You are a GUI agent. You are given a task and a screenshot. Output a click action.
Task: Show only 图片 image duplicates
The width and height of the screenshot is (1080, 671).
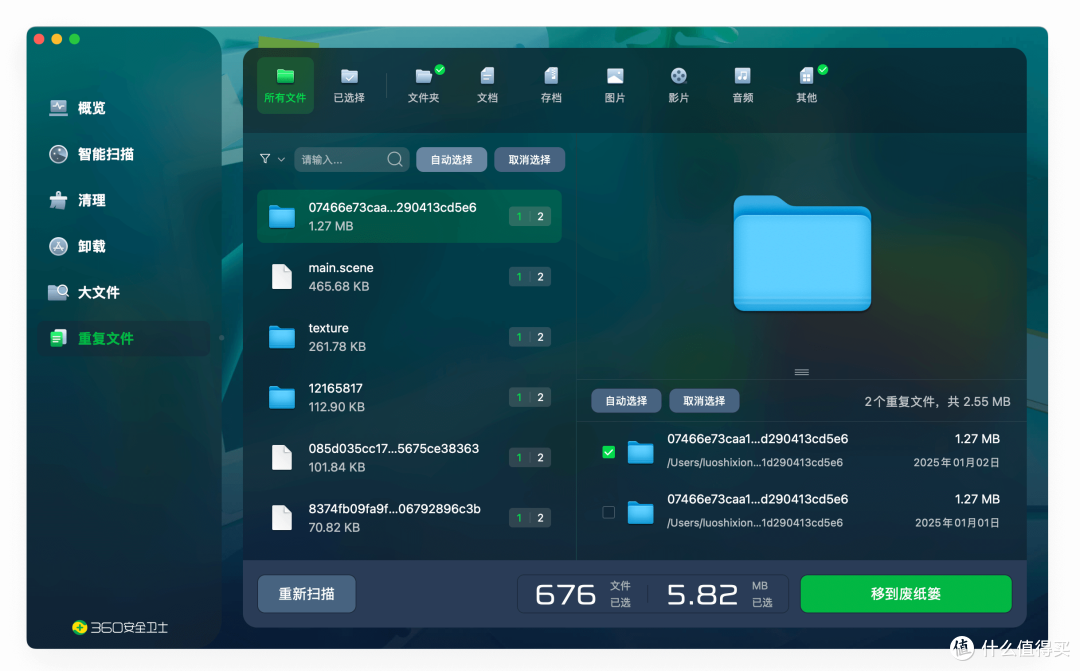(x=615, y=85)
